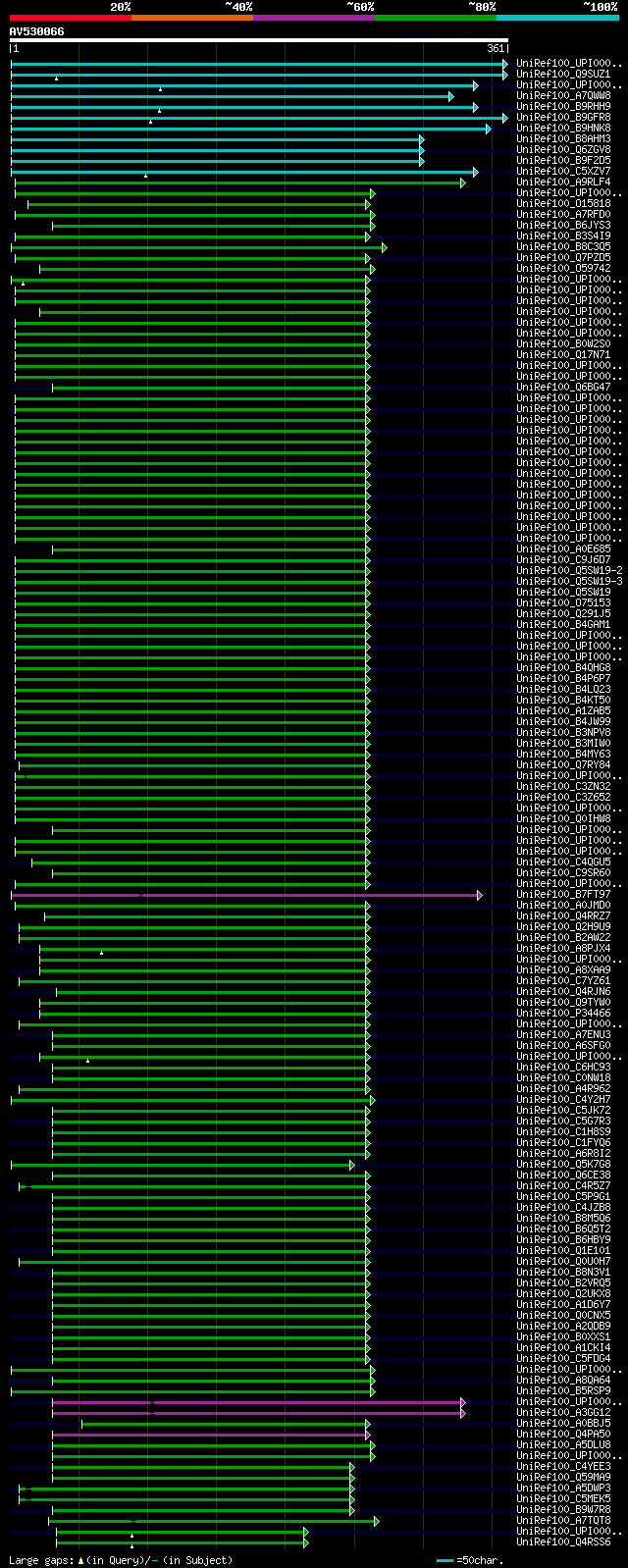Screen dimensions: 628x1568
Task: Click UniRef100_Q4RSS6 label
Action: (x=563, y=1542)
